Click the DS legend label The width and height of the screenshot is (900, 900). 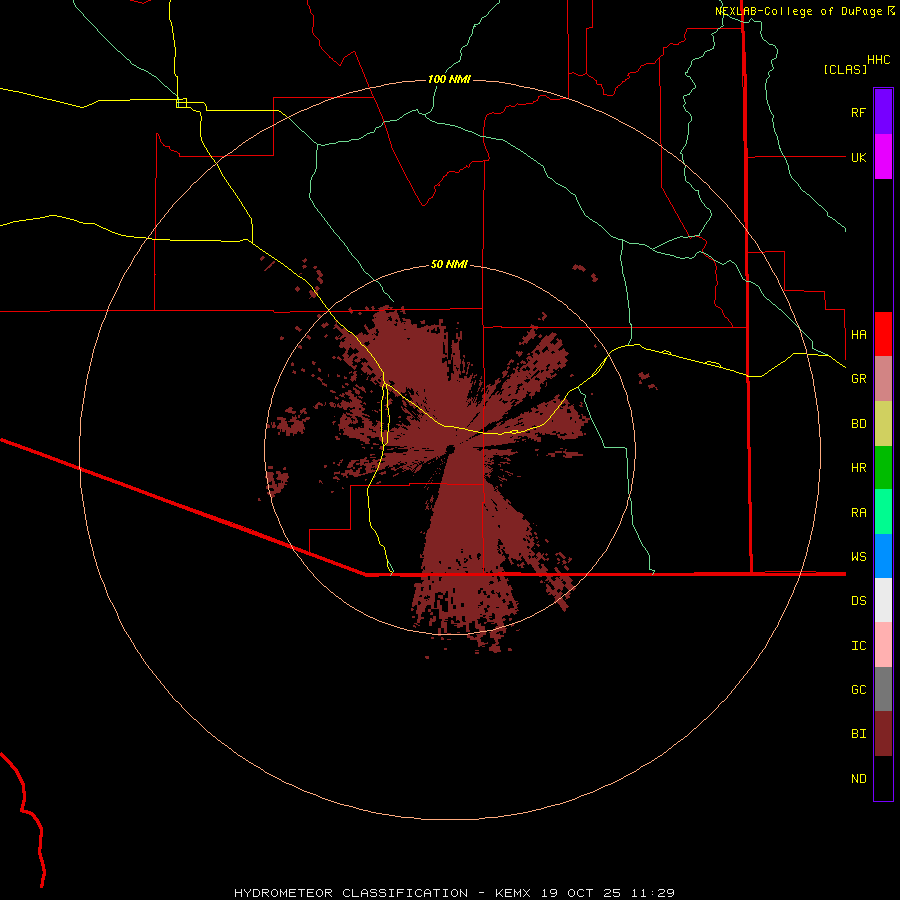click(x=858, y=600)
